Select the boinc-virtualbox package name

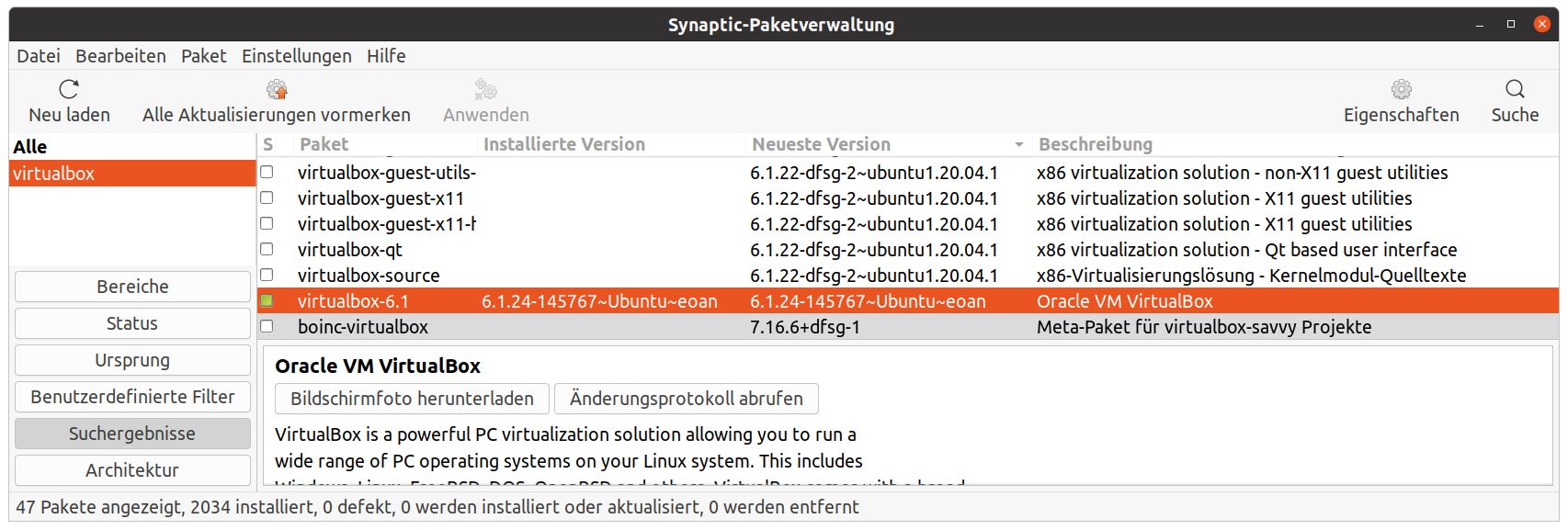click(362, 327)
